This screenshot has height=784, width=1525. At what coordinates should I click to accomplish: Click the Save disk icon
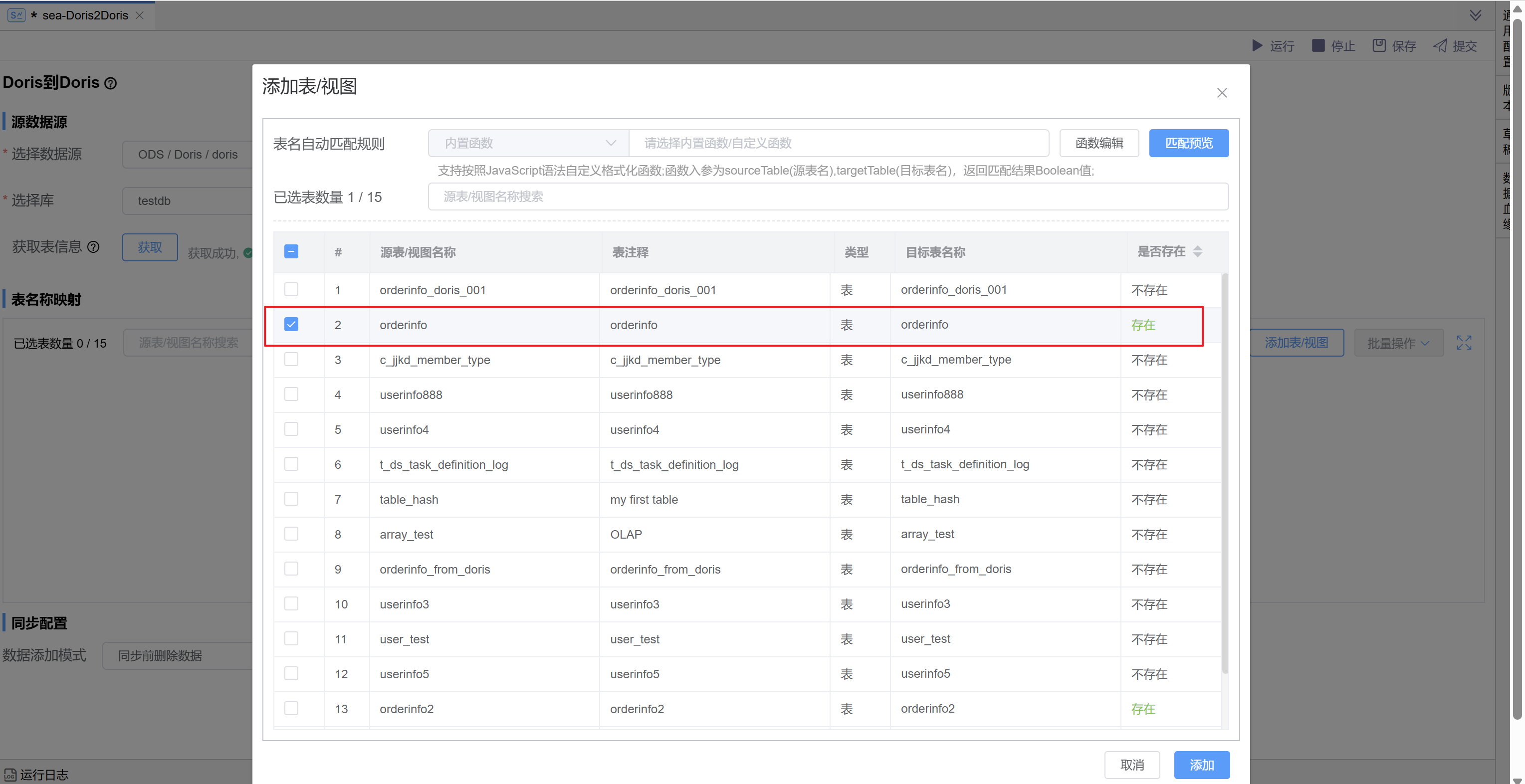1379,45
